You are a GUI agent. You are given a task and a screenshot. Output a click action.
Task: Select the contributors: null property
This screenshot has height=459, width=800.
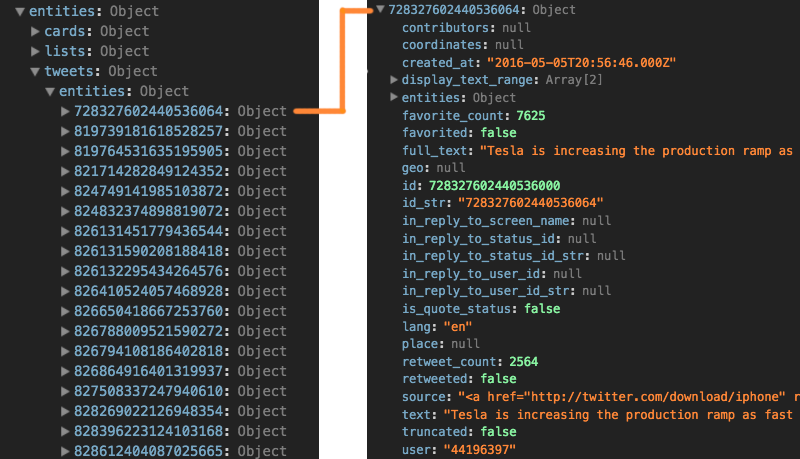(x=466, y=28)
